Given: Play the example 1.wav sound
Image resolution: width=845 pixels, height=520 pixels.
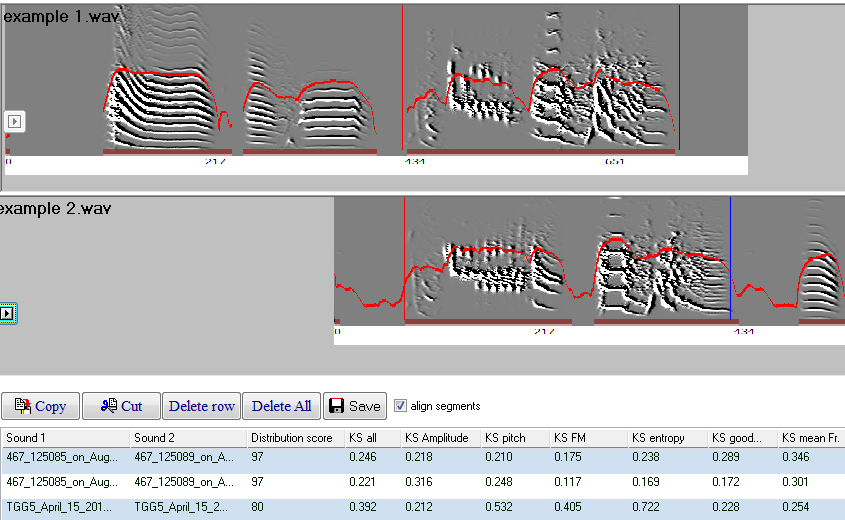Looking at the screenshot, I should pos(15,121).
